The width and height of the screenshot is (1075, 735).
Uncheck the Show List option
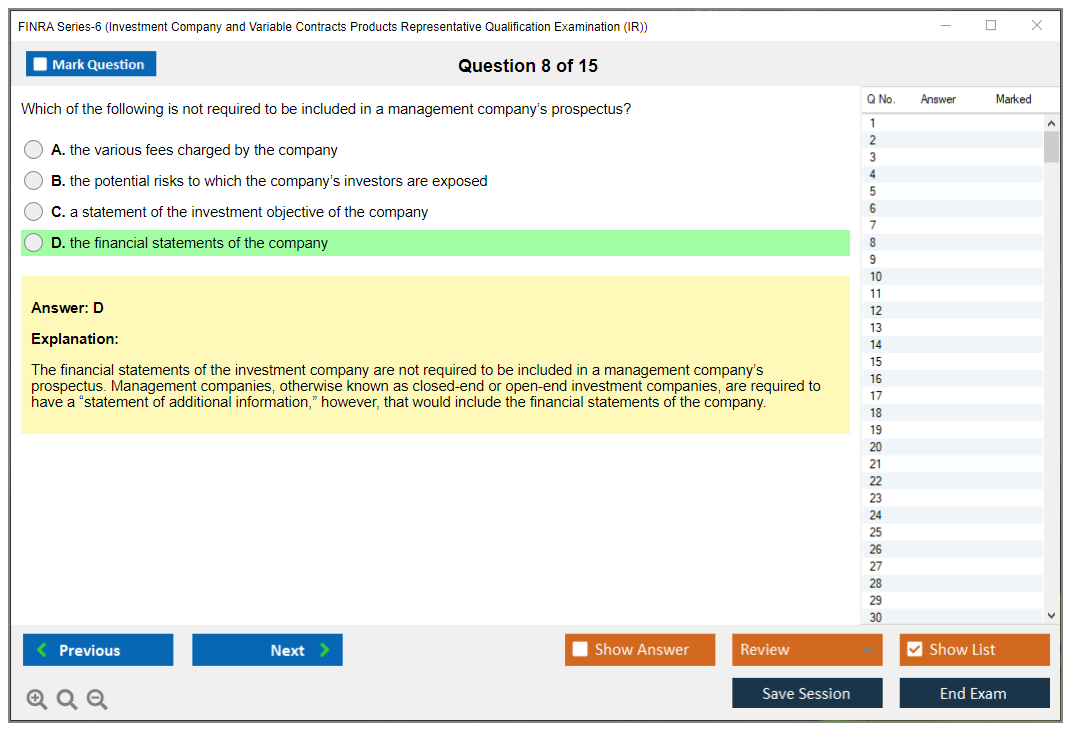click(x=914, y=650)
